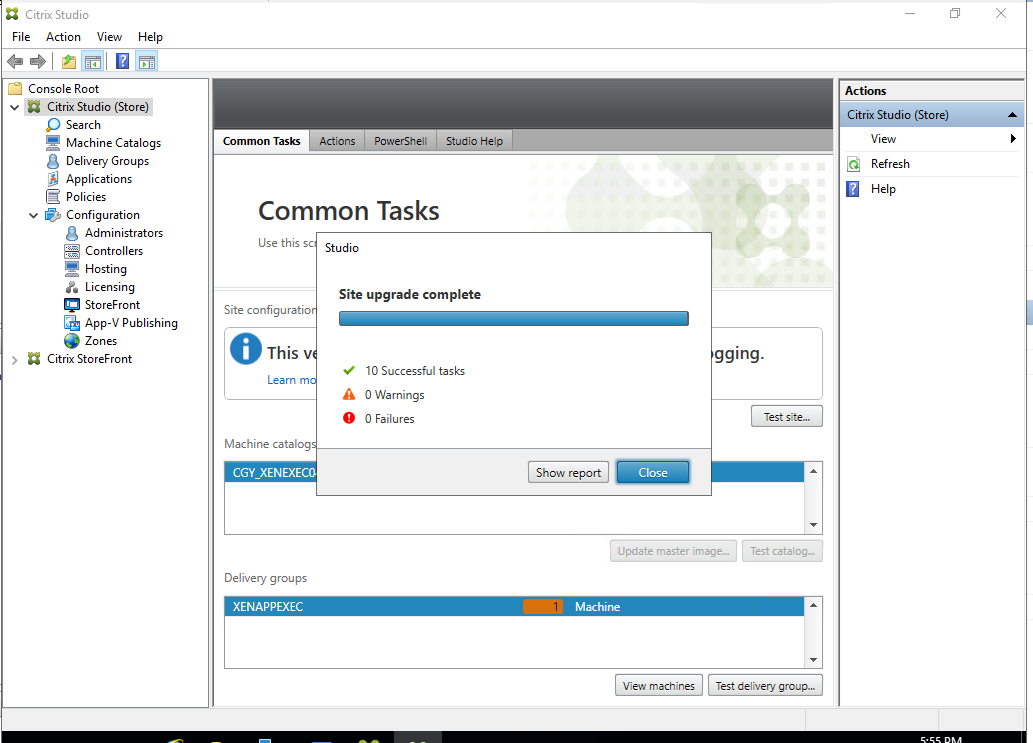Click the Delivery Groups person icon
This screenshot has width=1033, height=743.
click(x=53, y=161)
